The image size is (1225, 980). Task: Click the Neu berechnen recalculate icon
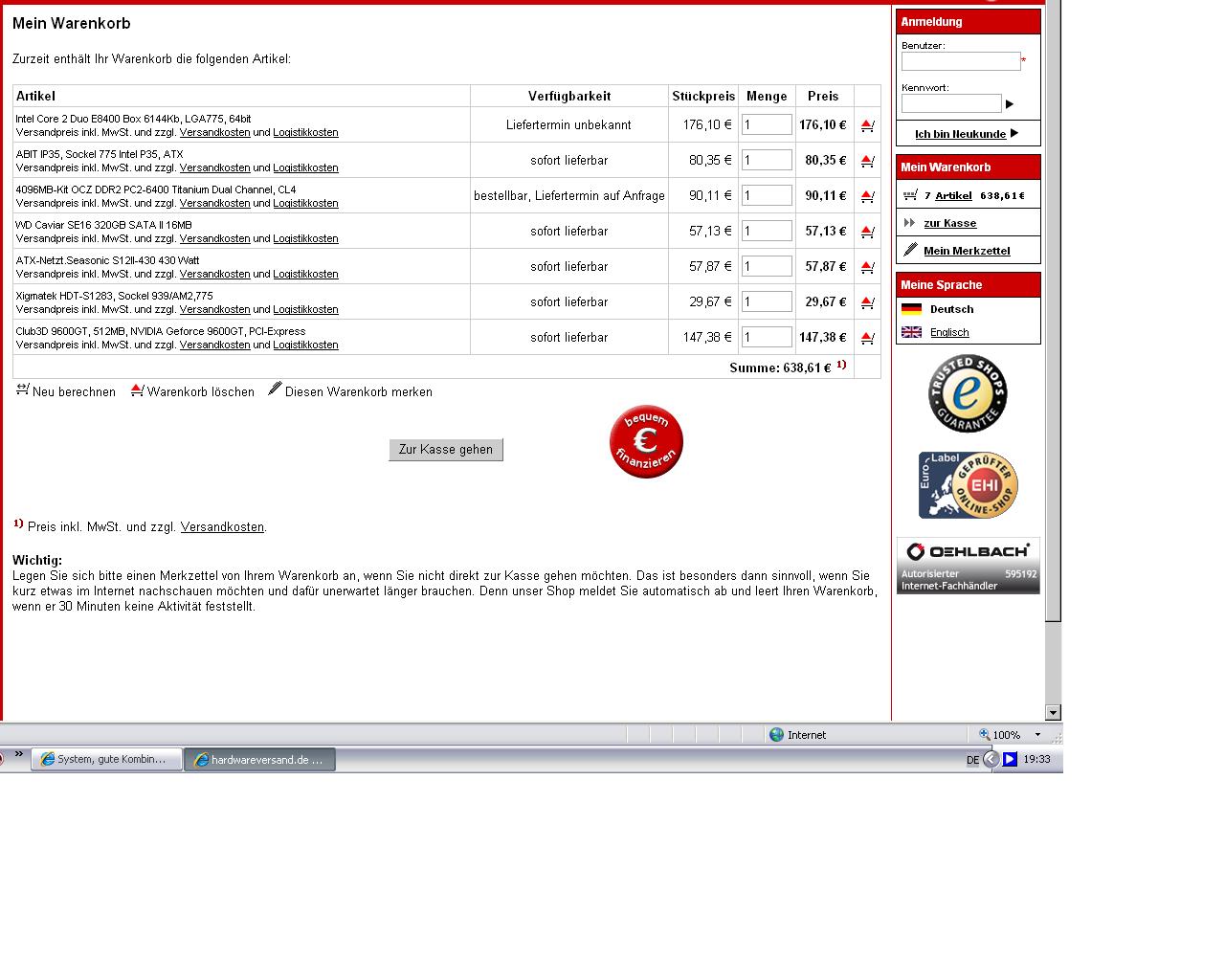click(22, 390)
